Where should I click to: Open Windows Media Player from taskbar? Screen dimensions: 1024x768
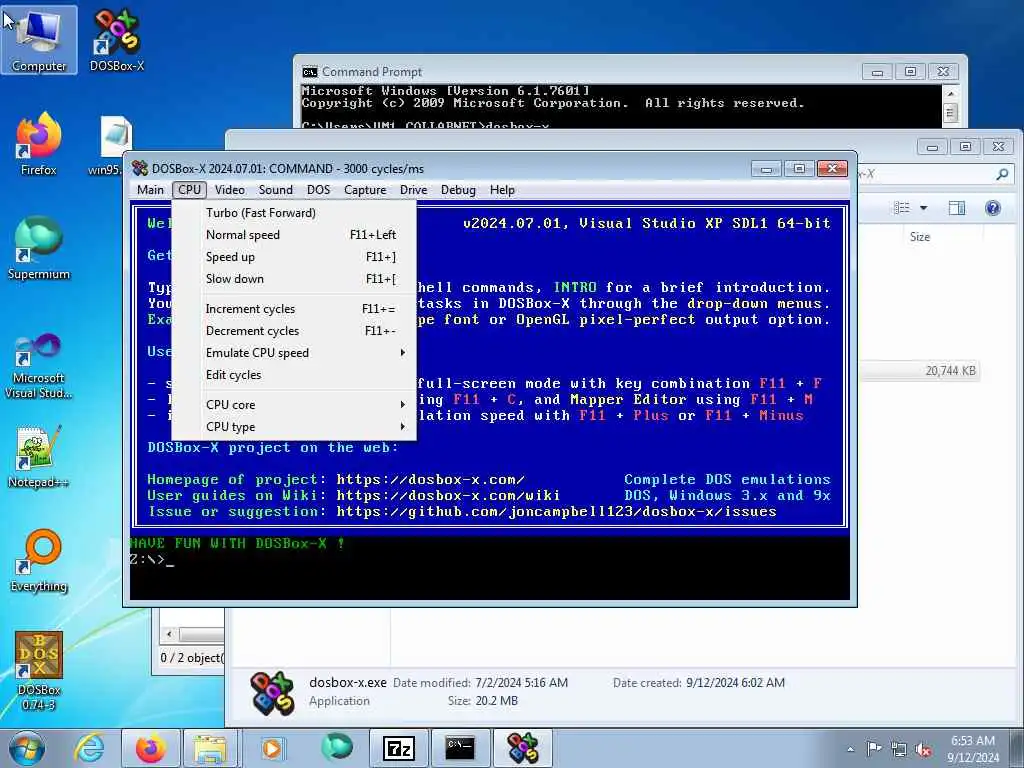[x=272, y=748]
